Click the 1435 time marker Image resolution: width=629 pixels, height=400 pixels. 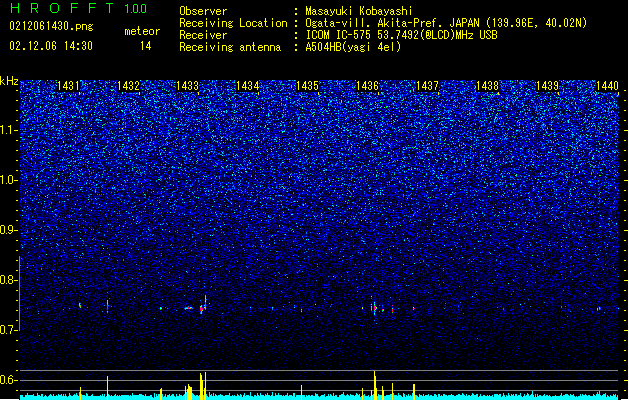307,85
